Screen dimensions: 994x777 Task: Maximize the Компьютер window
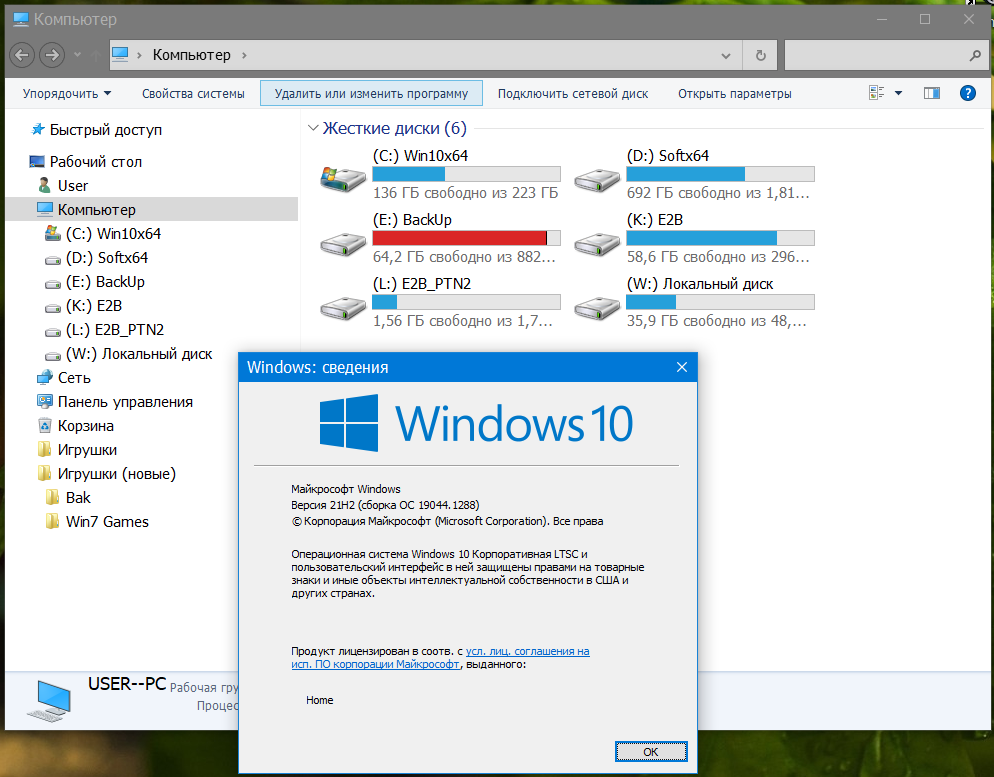coord(925,19)
